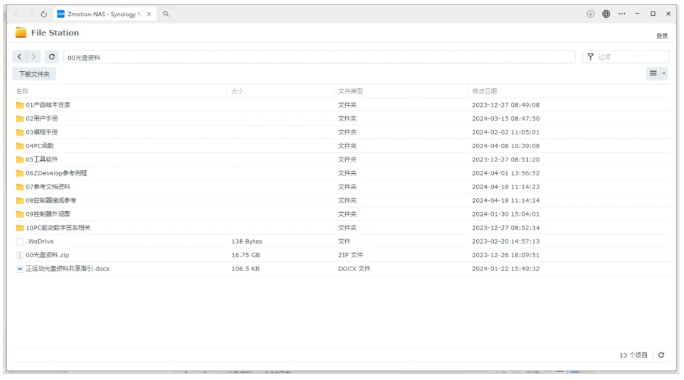The width and height of the screenshot is (684, 380).
Task: Open the browser search magnifier
Action: pyautogui.click(x=166, y=14)
